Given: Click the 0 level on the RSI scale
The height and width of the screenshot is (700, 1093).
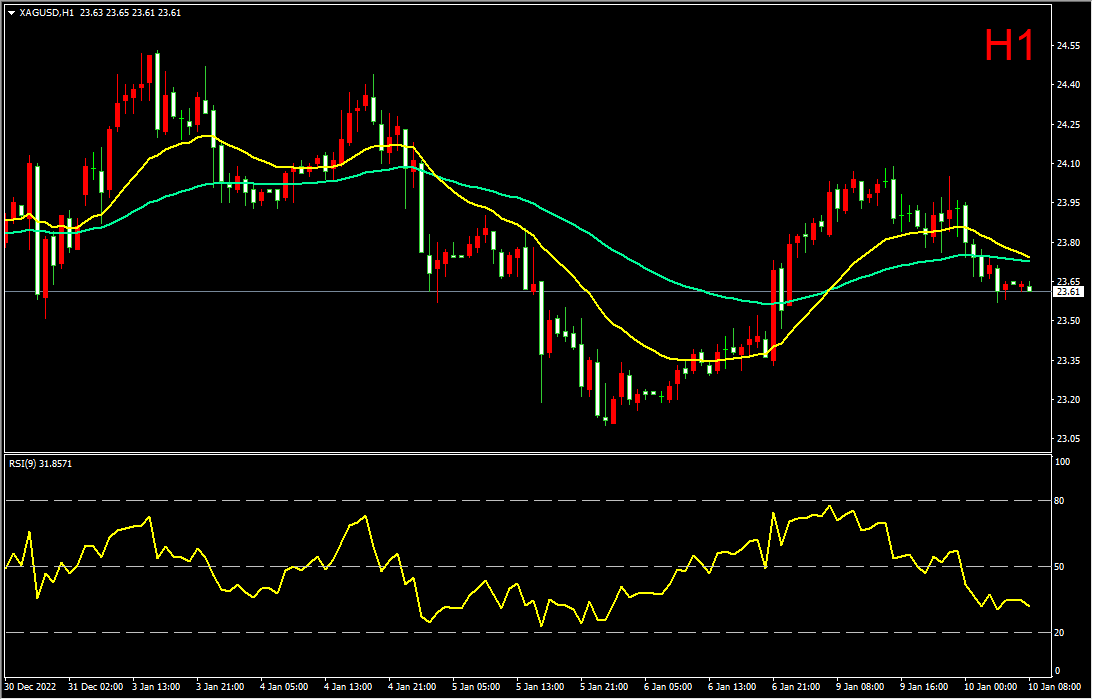Looking at the screenshot, I should click(x=1058, y=671).
